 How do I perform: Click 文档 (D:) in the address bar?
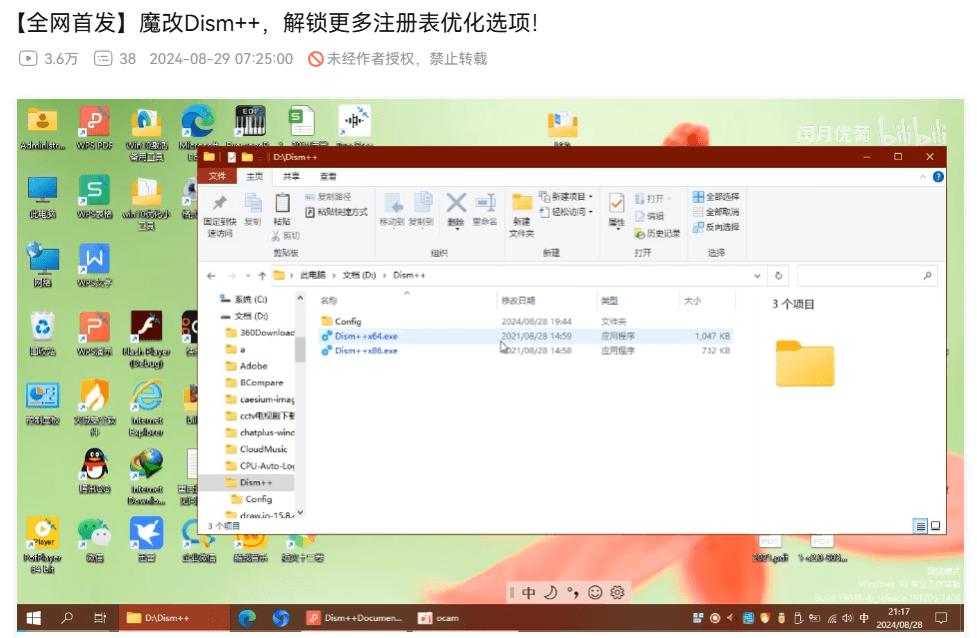(x=359, y=275)
